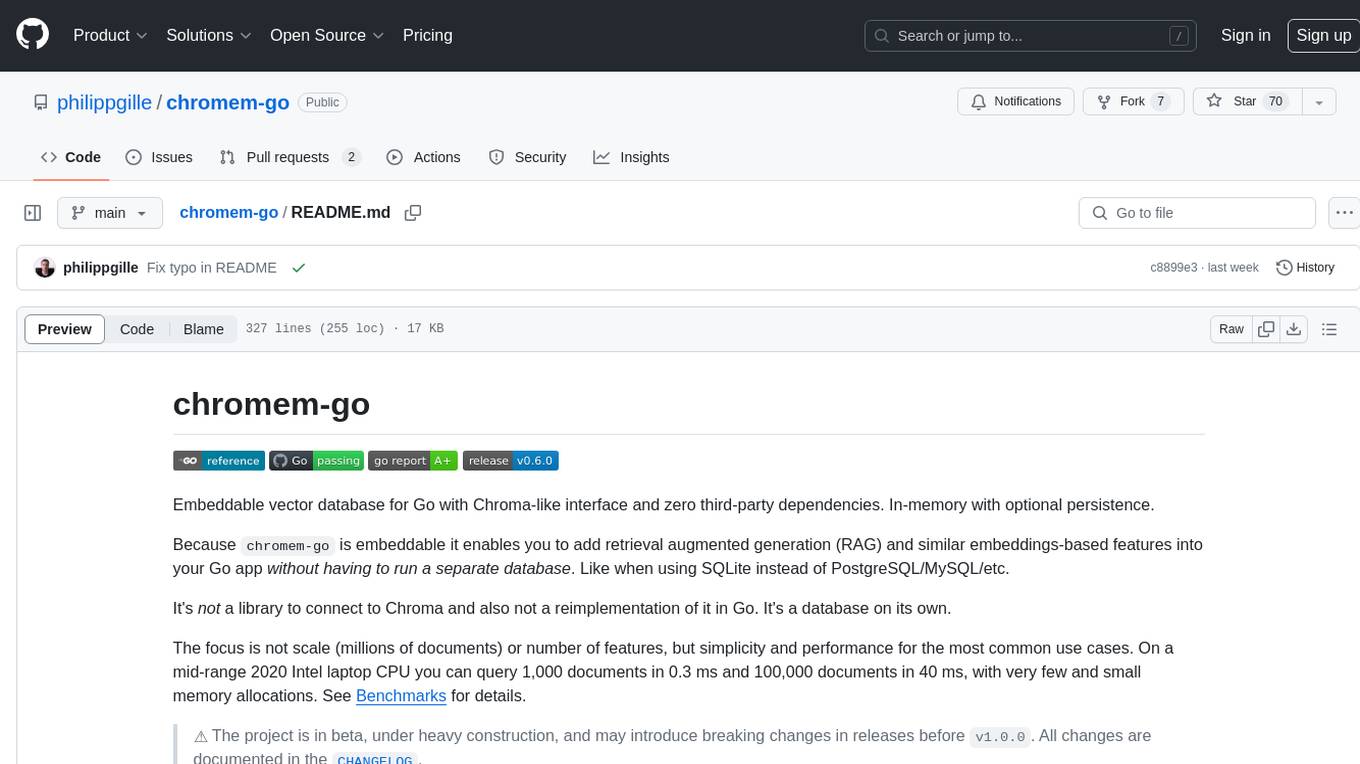Open the Fix typo in README commit

[211, 268]
